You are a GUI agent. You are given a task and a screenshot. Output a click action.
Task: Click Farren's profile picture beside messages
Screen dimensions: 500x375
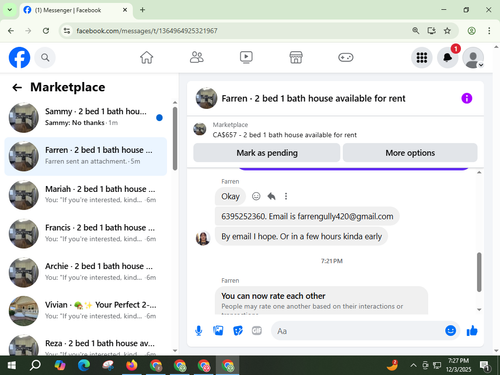click(x=203, y=238)
